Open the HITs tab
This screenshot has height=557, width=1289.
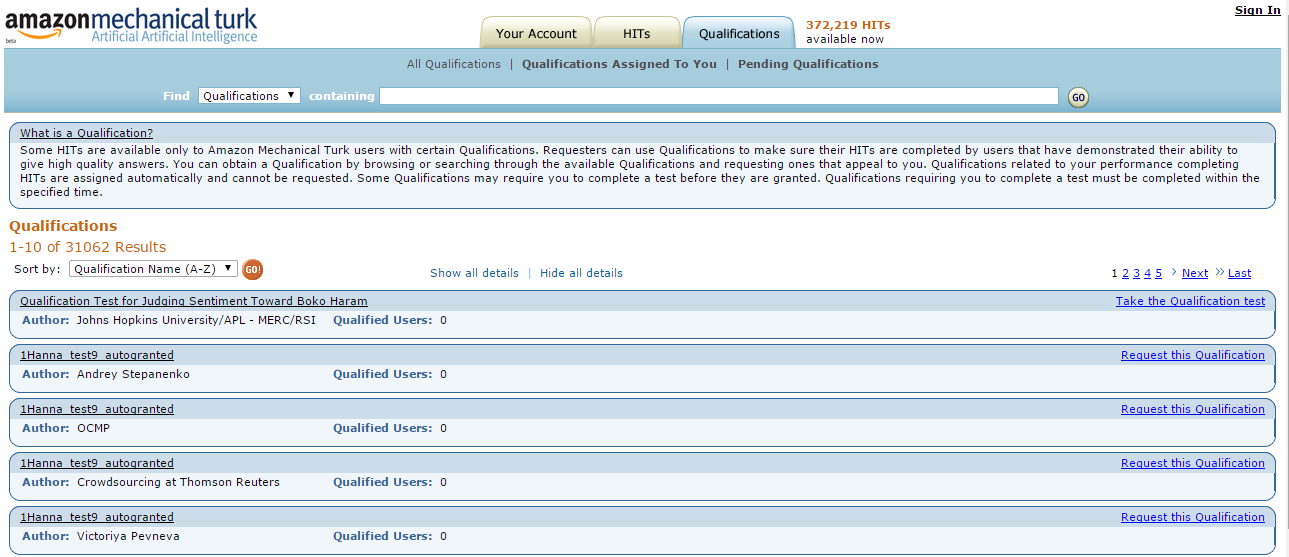coord(637,33)
